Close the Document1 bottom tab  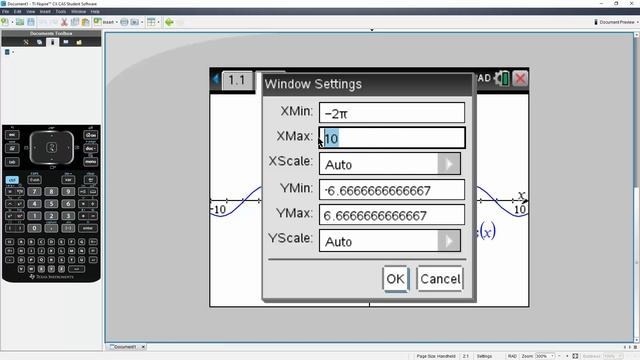pos(143,347)
